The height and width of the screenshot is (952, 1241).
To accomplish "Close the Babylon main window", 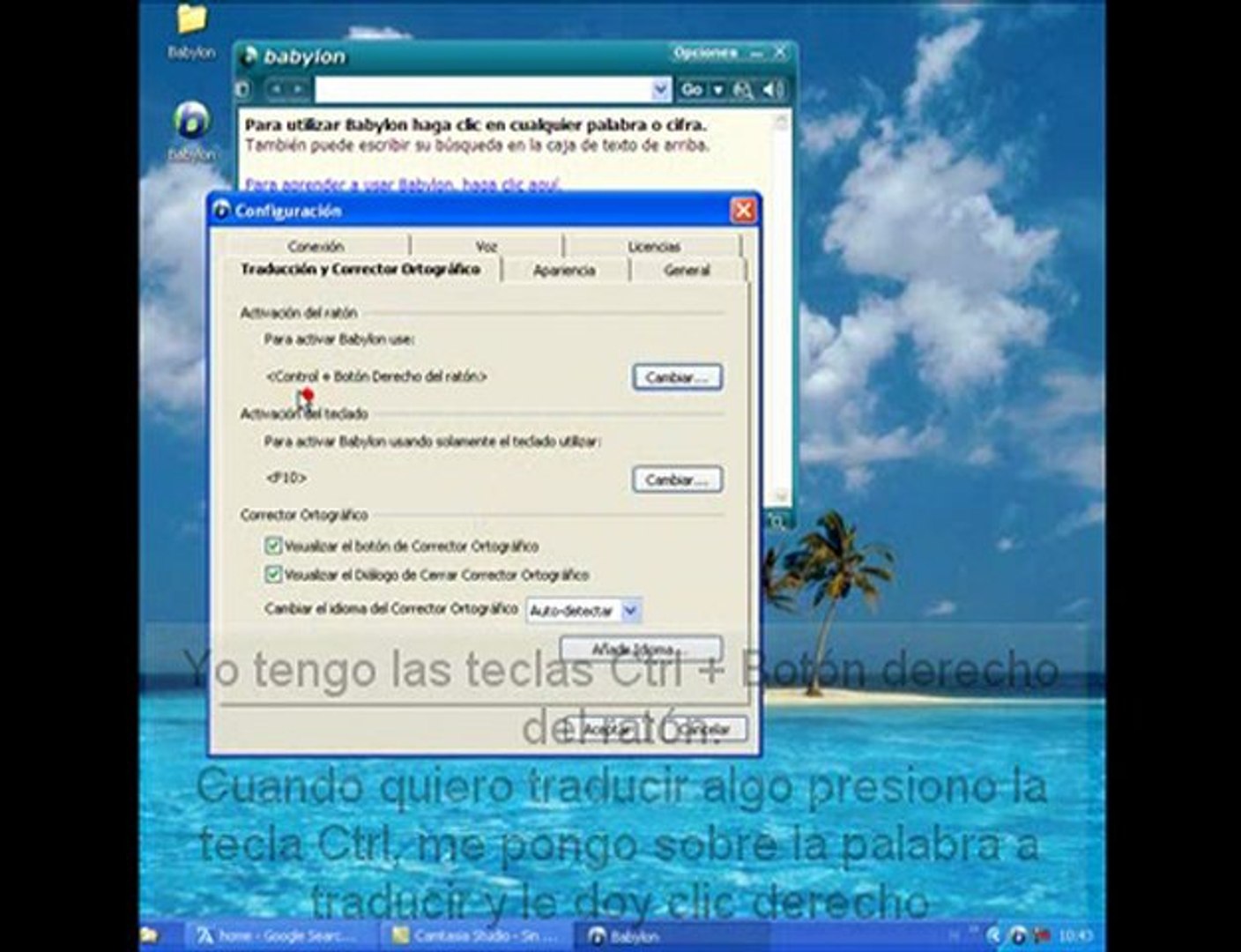I will click(x=779, y=53).
